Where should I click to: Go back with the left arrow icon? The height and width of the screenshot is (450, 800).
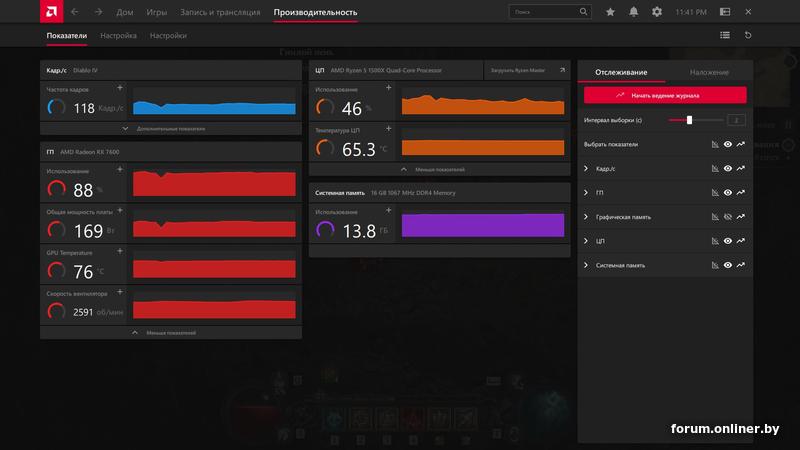75,12
